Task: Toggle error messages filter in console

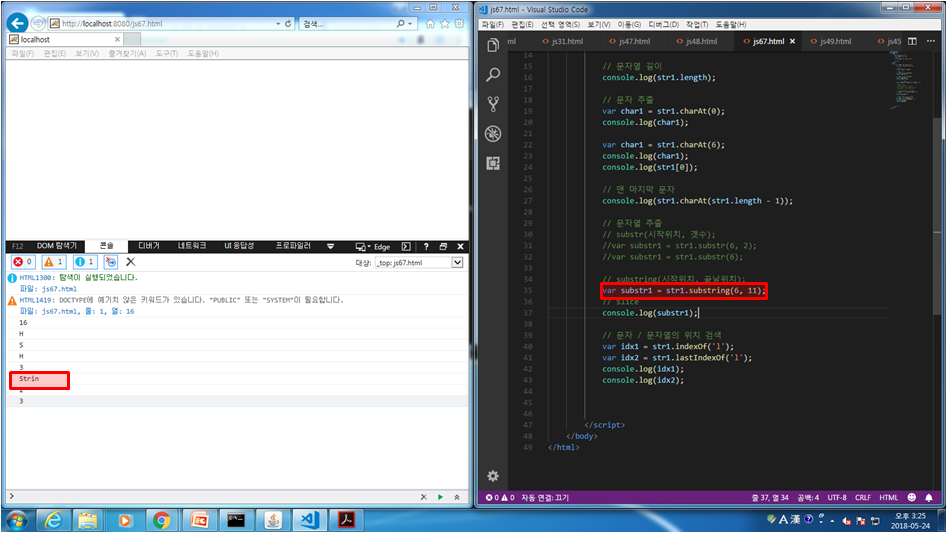Action: (x=23, y=262)
